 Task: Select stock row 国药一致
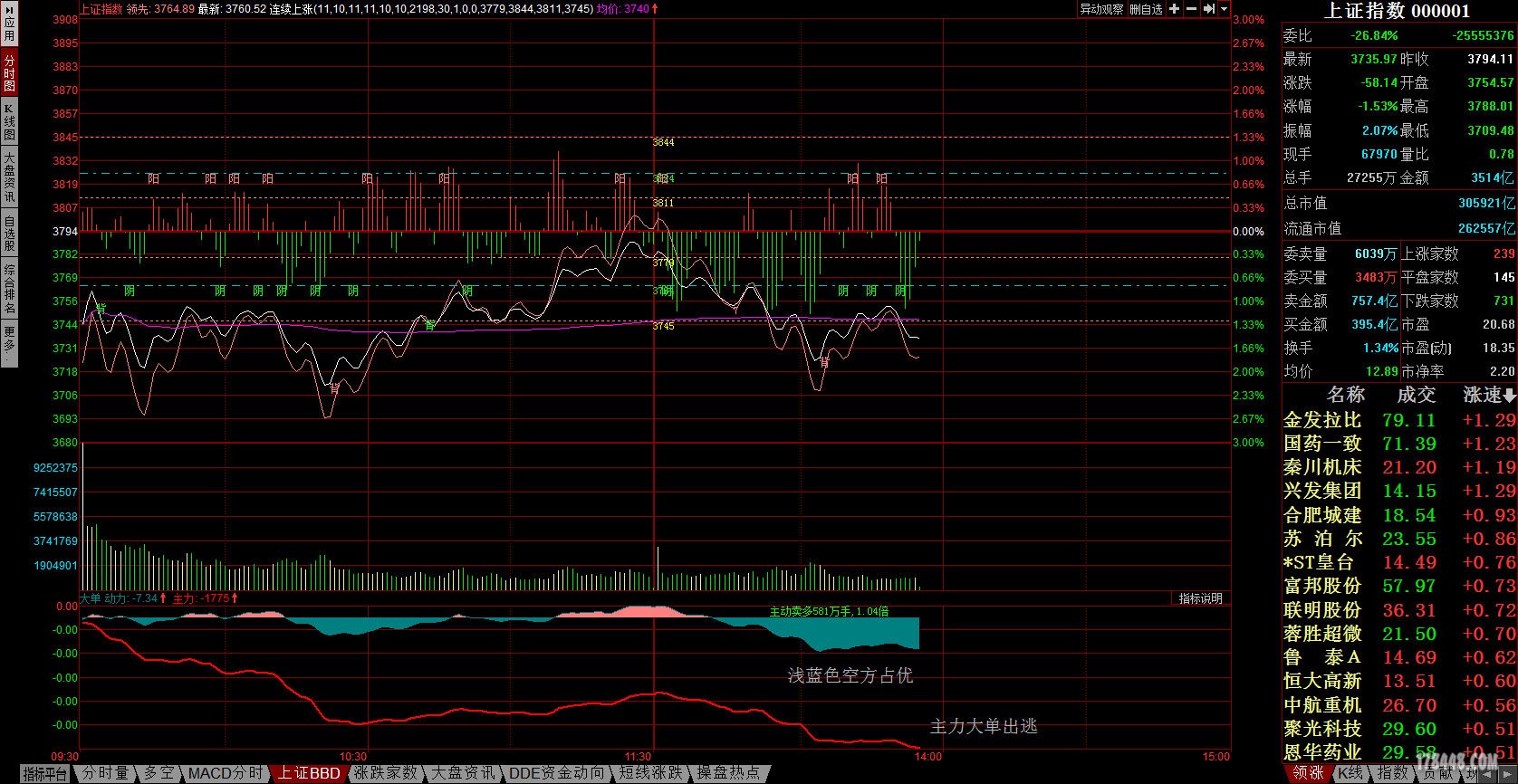point(1399,444)
